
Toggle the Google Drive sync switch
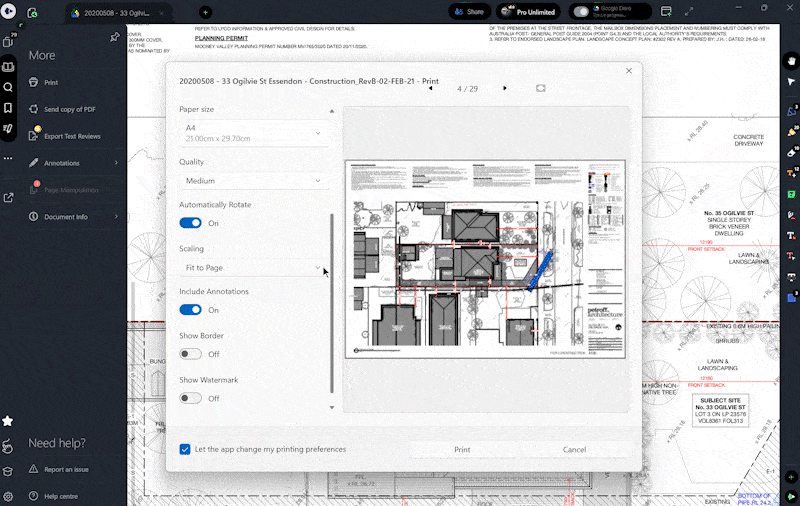tap(581, 11)
